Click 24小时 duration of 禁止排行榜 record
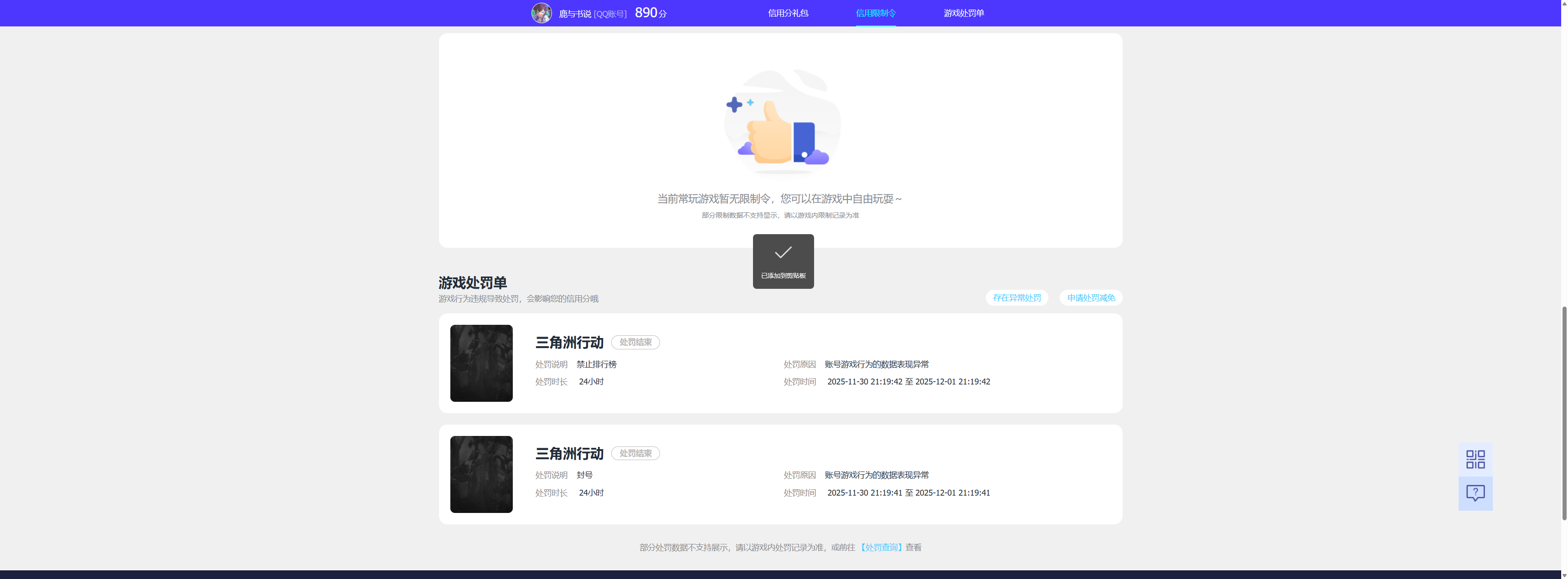This screenshot has width=1568, height=579. click(591, 382)
